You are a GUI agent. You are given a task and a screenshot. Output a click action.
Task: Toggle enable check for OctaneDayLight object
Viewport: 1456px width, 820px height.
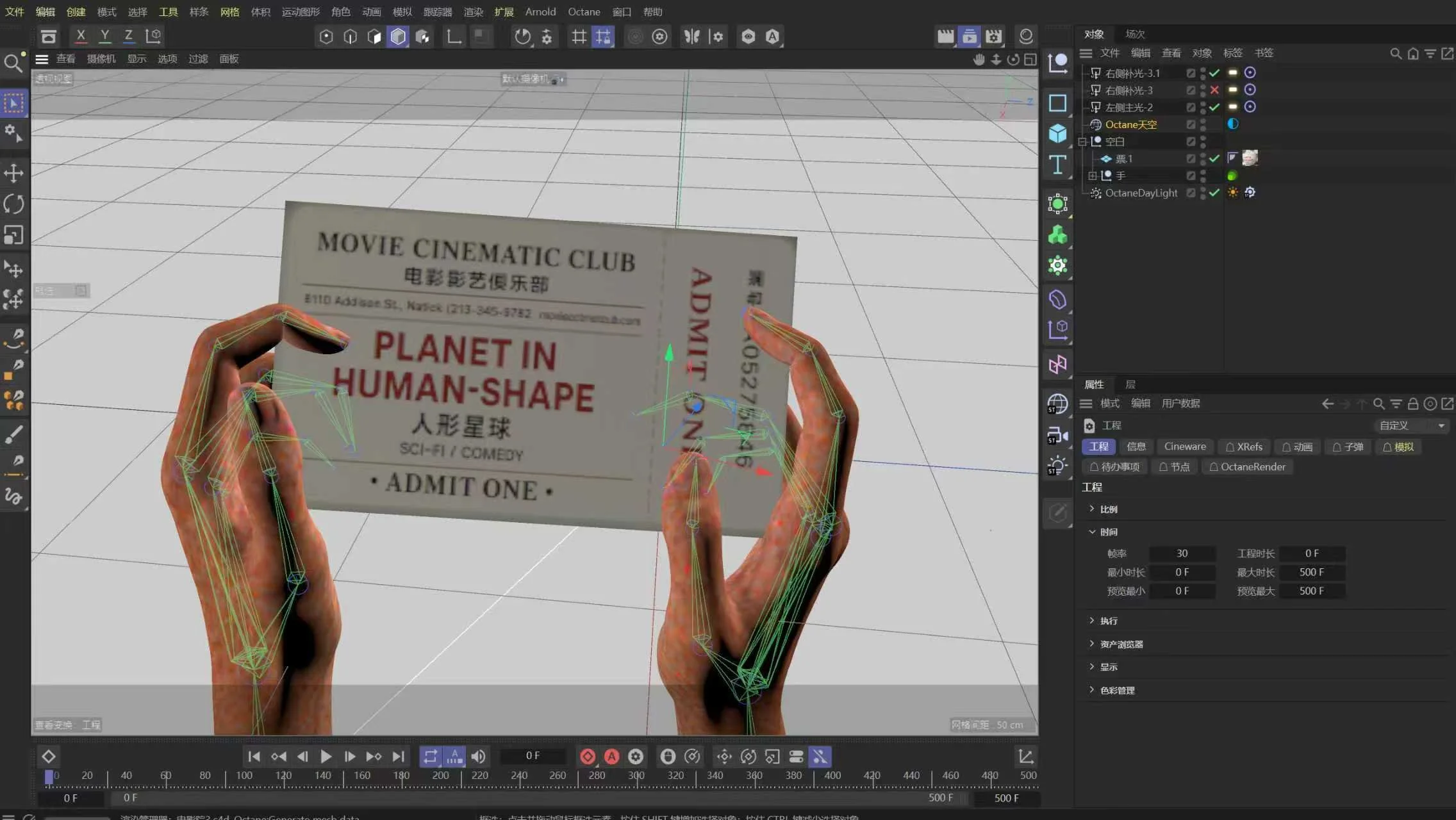click(x=1214, y=192)
